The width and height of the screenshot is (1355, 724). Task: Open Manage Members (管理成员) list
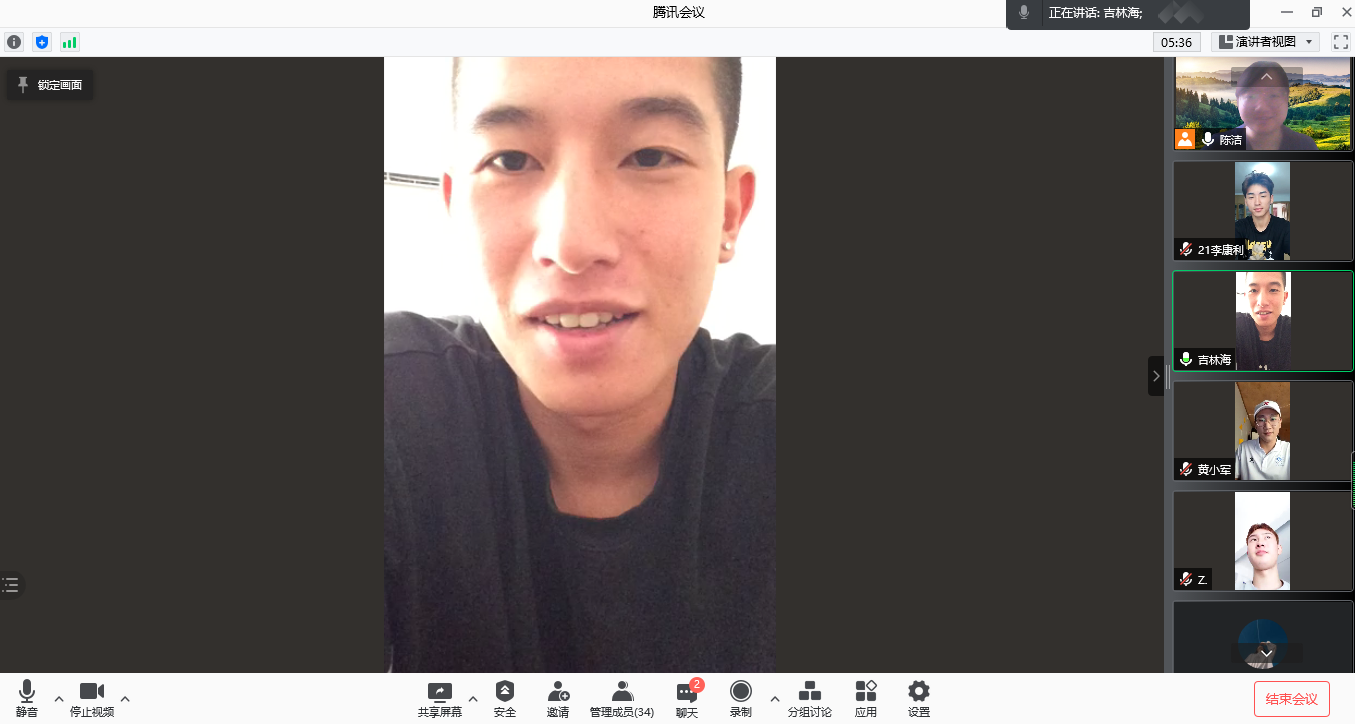(622, 699)
